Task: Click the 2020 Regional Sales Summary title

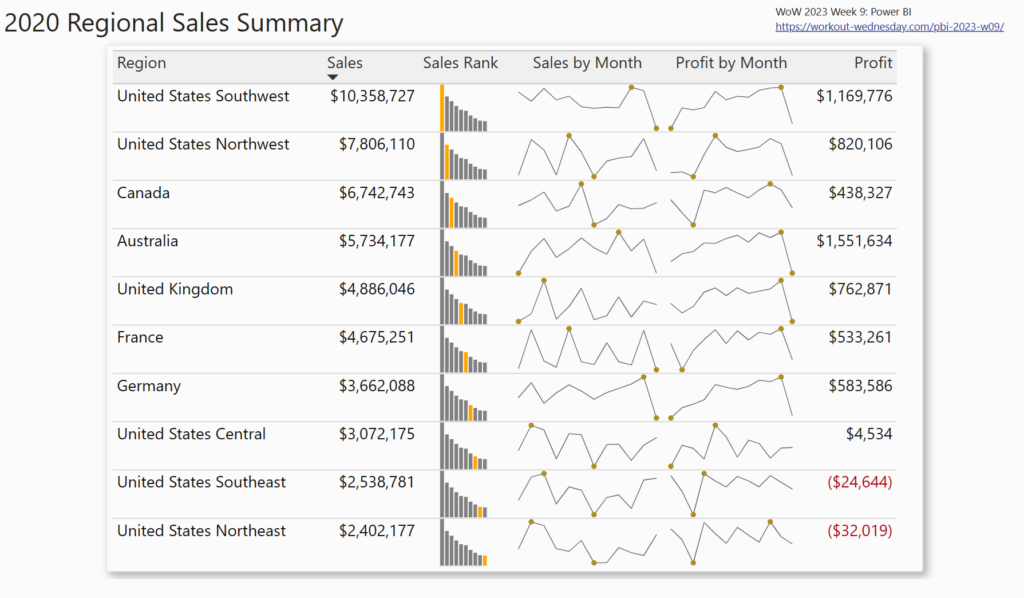Action: click(174, 23)
